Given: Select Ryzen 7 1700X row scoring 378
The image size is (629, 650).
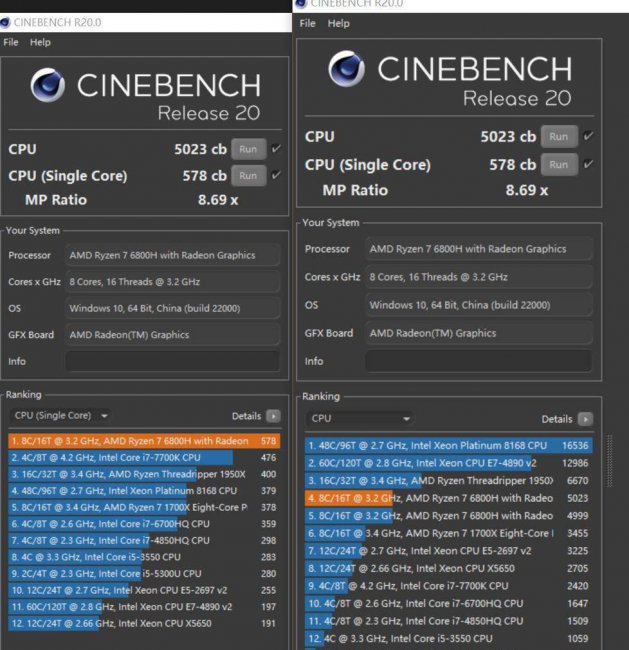Looking at the screenshot, I should click(x=144, y=507).
